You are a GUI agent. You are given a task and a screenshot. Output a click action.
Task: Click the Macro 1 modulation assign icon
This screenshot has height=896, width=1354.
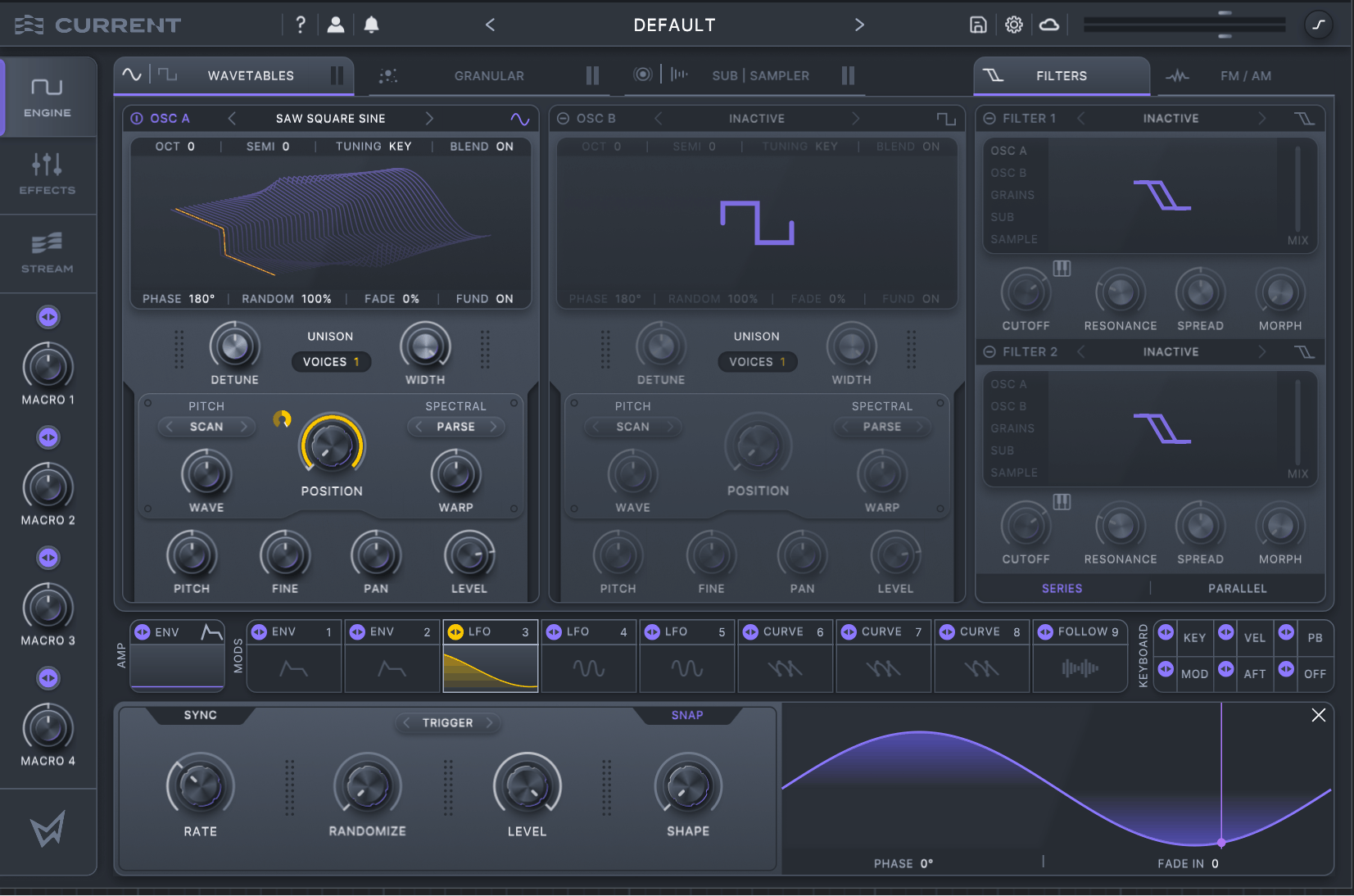click(48, 317)
